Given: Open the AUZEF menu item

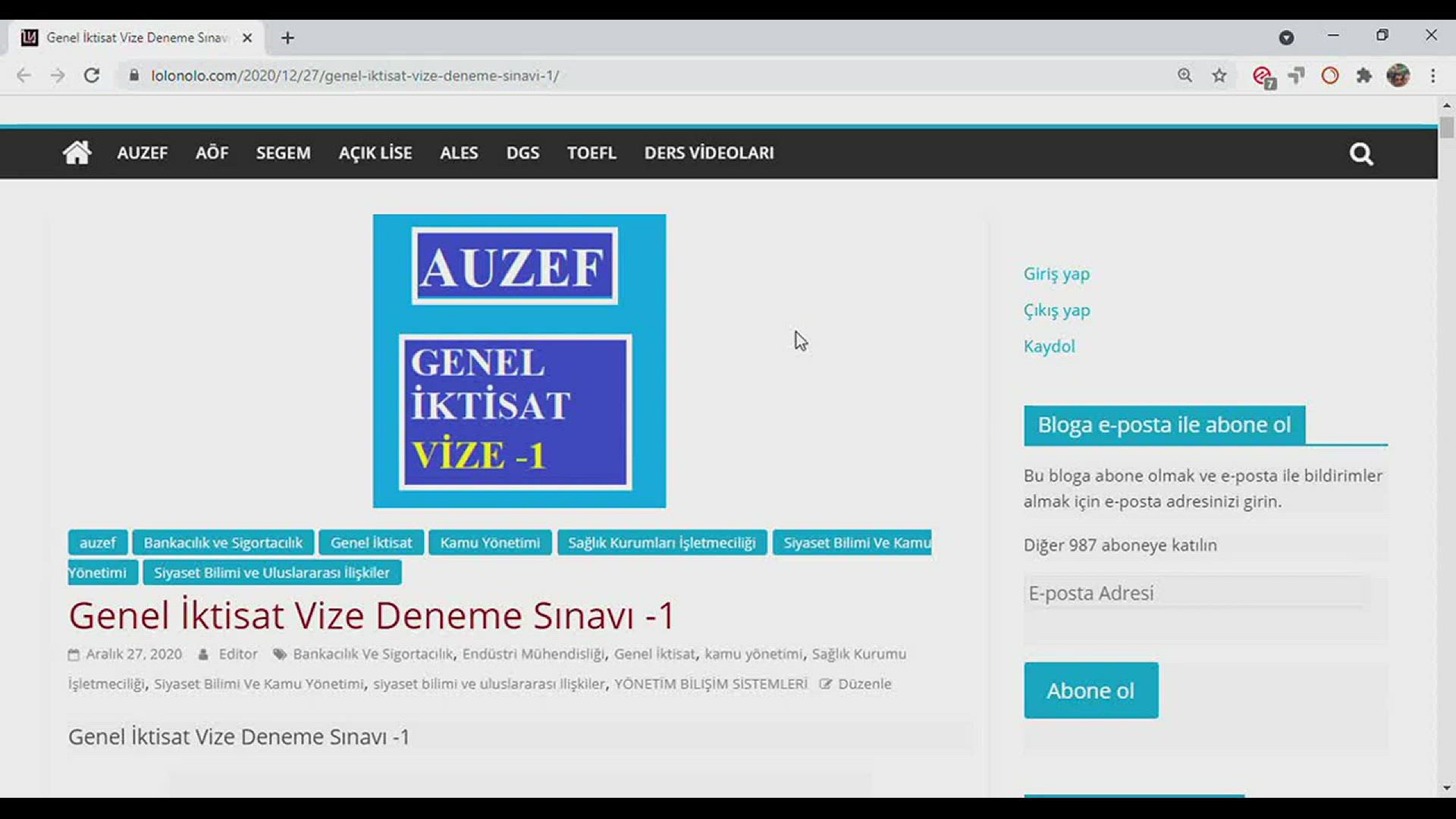Looking at the screenshot, I should 142,152.
